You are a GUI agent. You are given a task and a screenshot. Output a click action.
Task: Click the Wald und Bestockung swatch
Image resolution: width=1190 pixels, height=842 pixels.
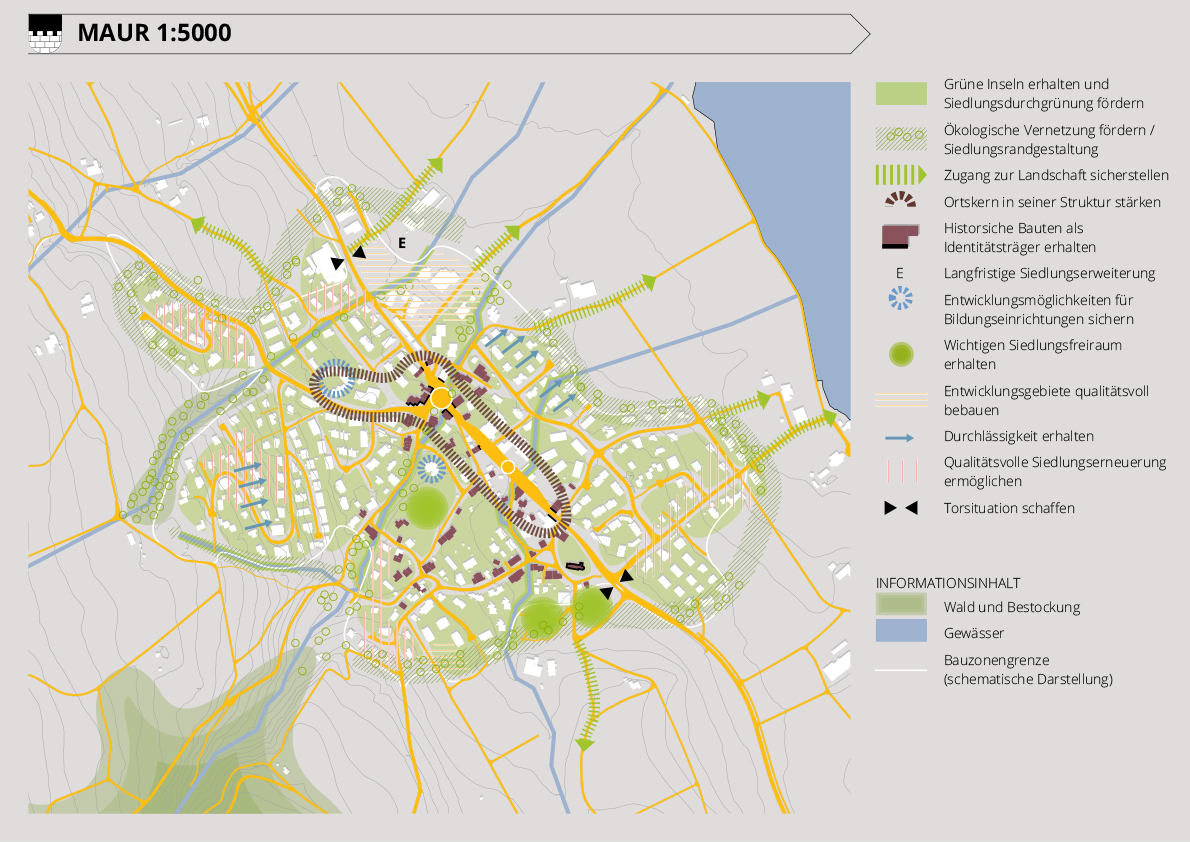[900, 606]
